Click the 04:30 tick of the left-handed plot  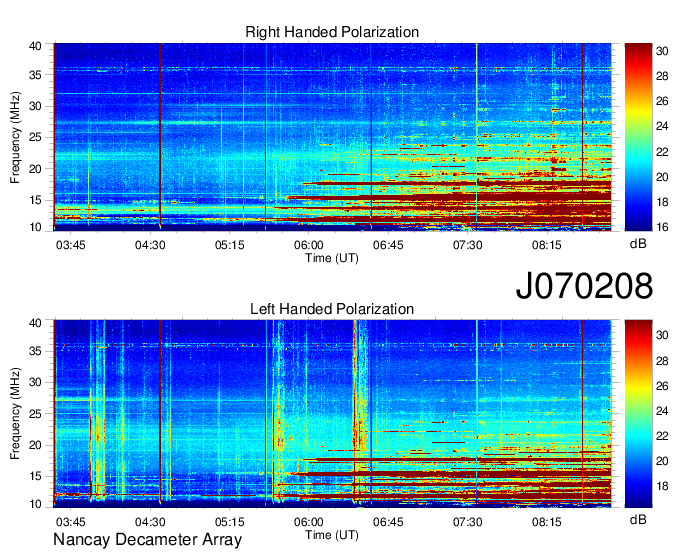[150, 522]
